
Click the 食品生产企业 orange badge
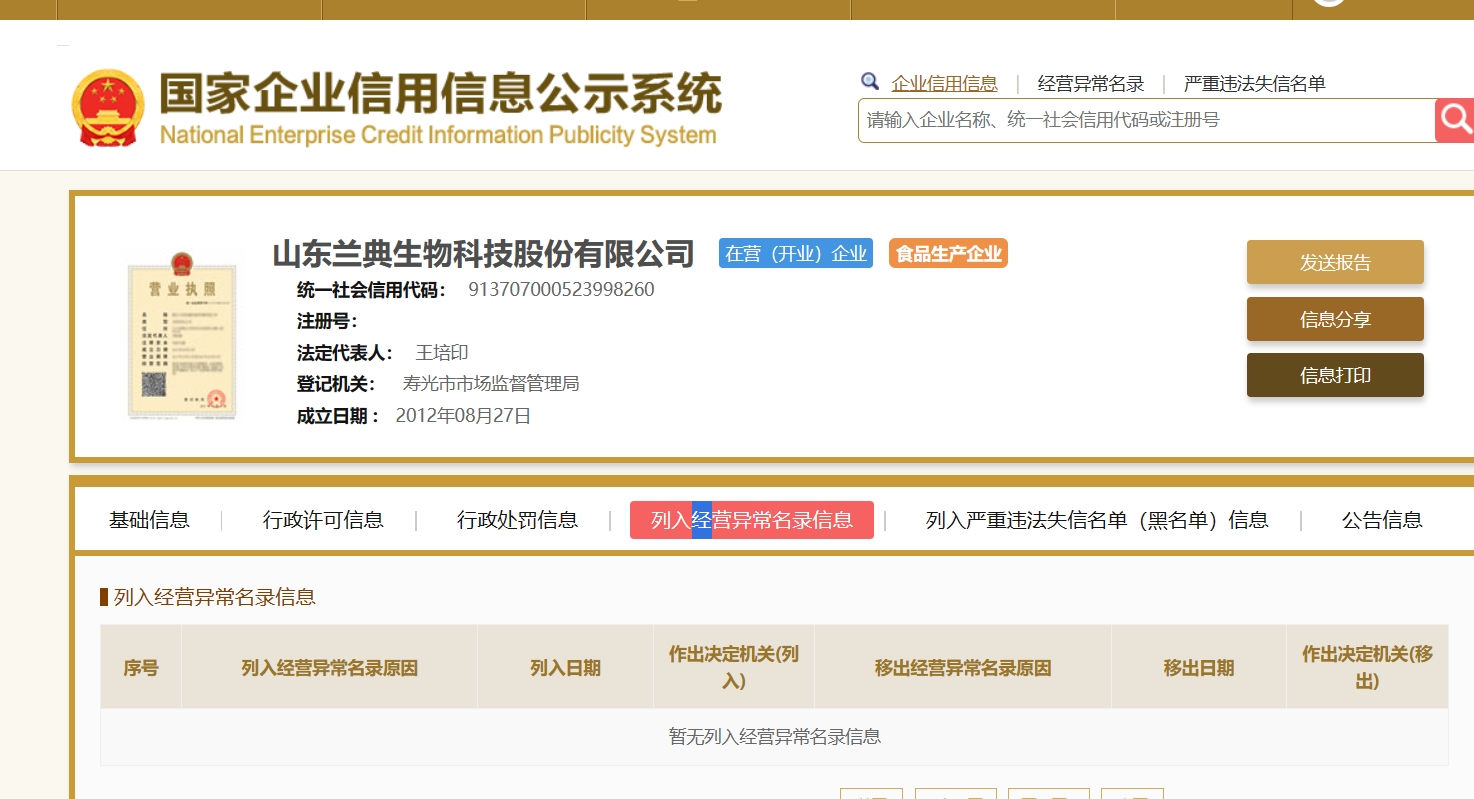tap(948, 253)
